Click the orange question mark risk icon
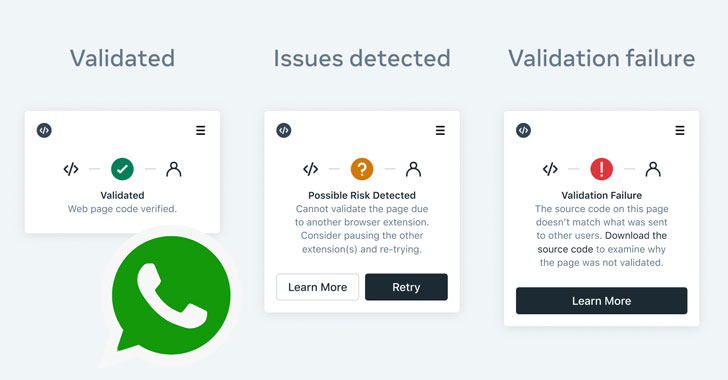Screen dimensions: 728x380 pyautogui.click(x=362, y=169)
